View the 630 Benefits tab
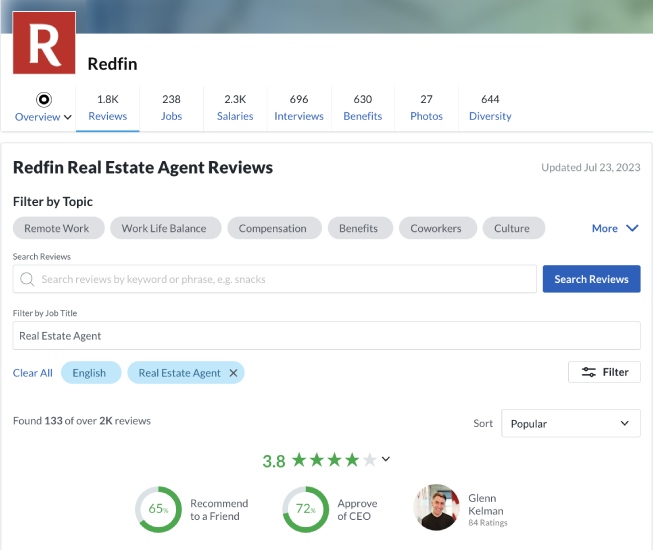Viewport: 653px width, 550px height. pos(362,108)
